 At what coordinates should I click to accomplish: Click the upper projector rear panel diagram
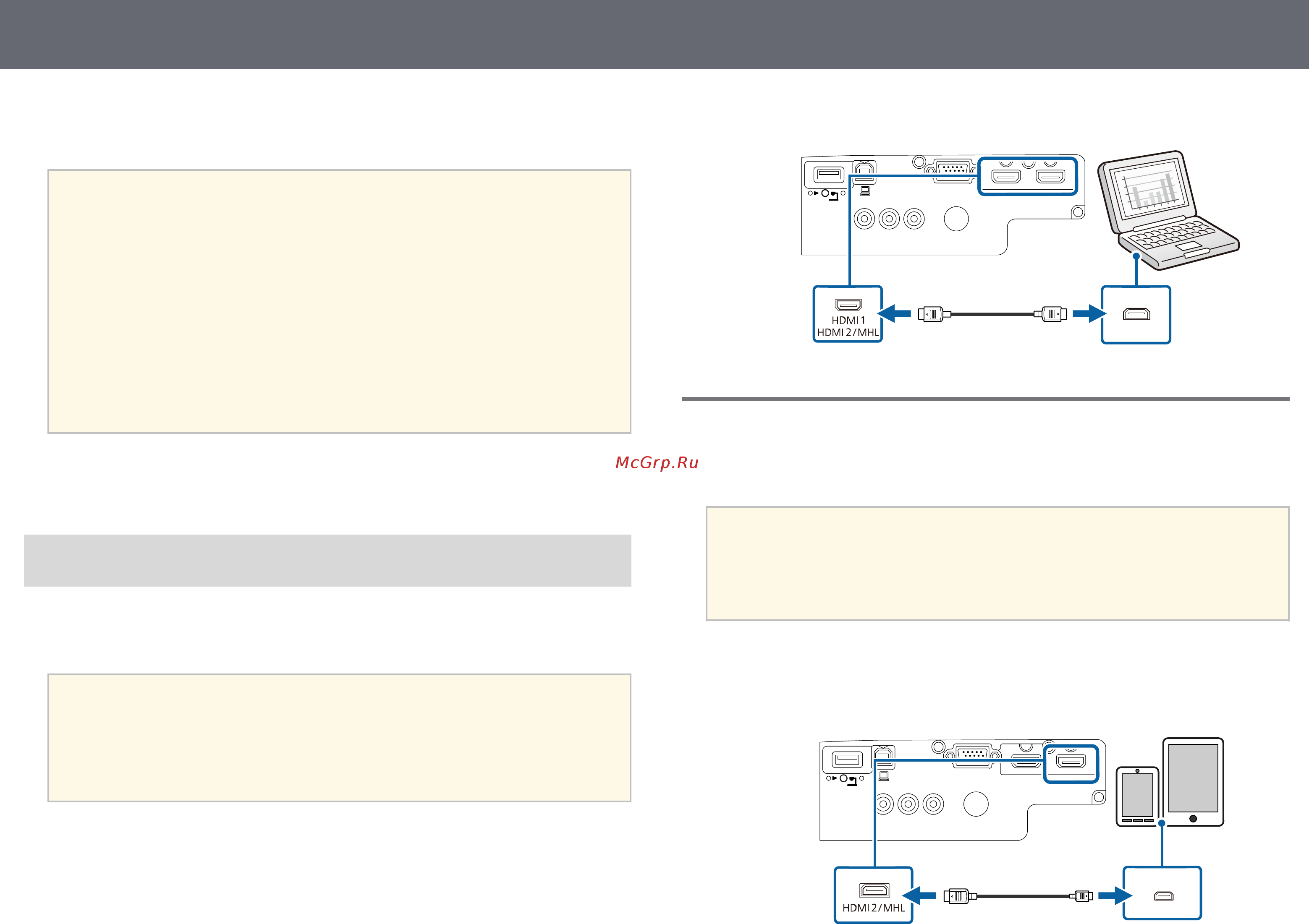point(943,205)
